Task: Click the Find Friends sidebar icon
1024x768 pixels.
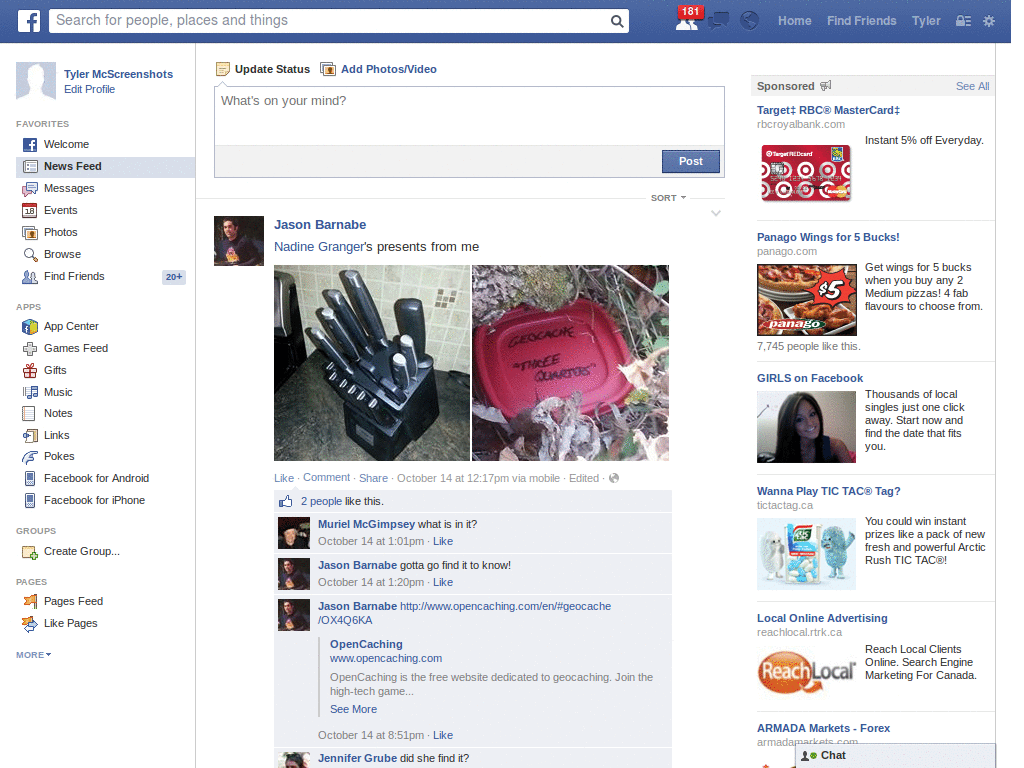Action: point(29,277)
